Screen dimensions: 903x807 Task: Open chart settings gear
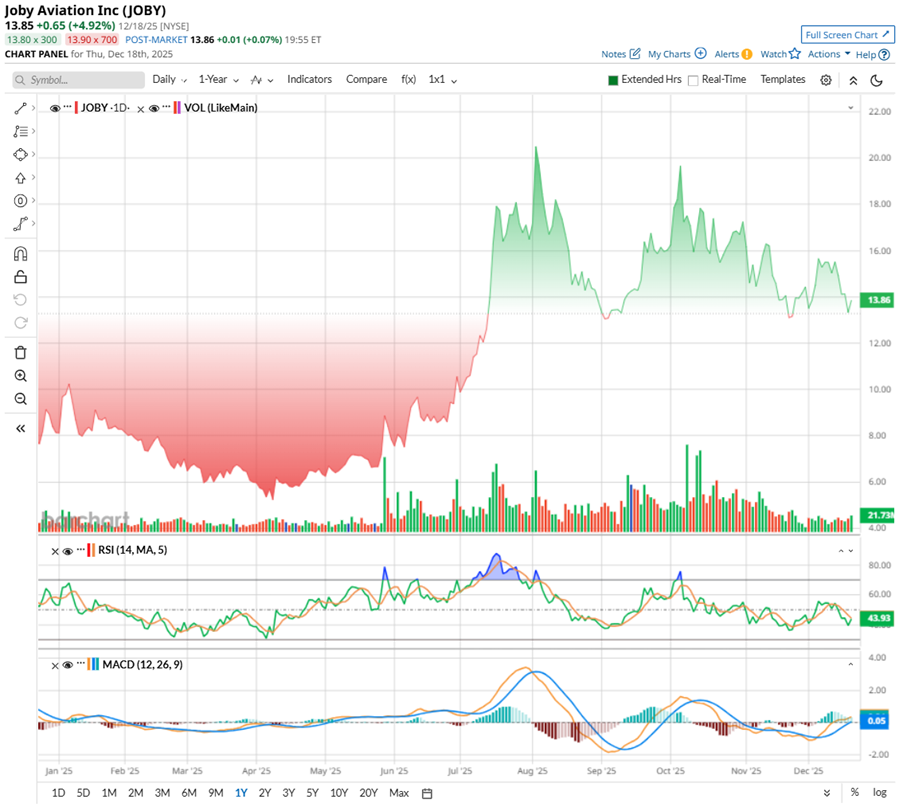(826, 80)
